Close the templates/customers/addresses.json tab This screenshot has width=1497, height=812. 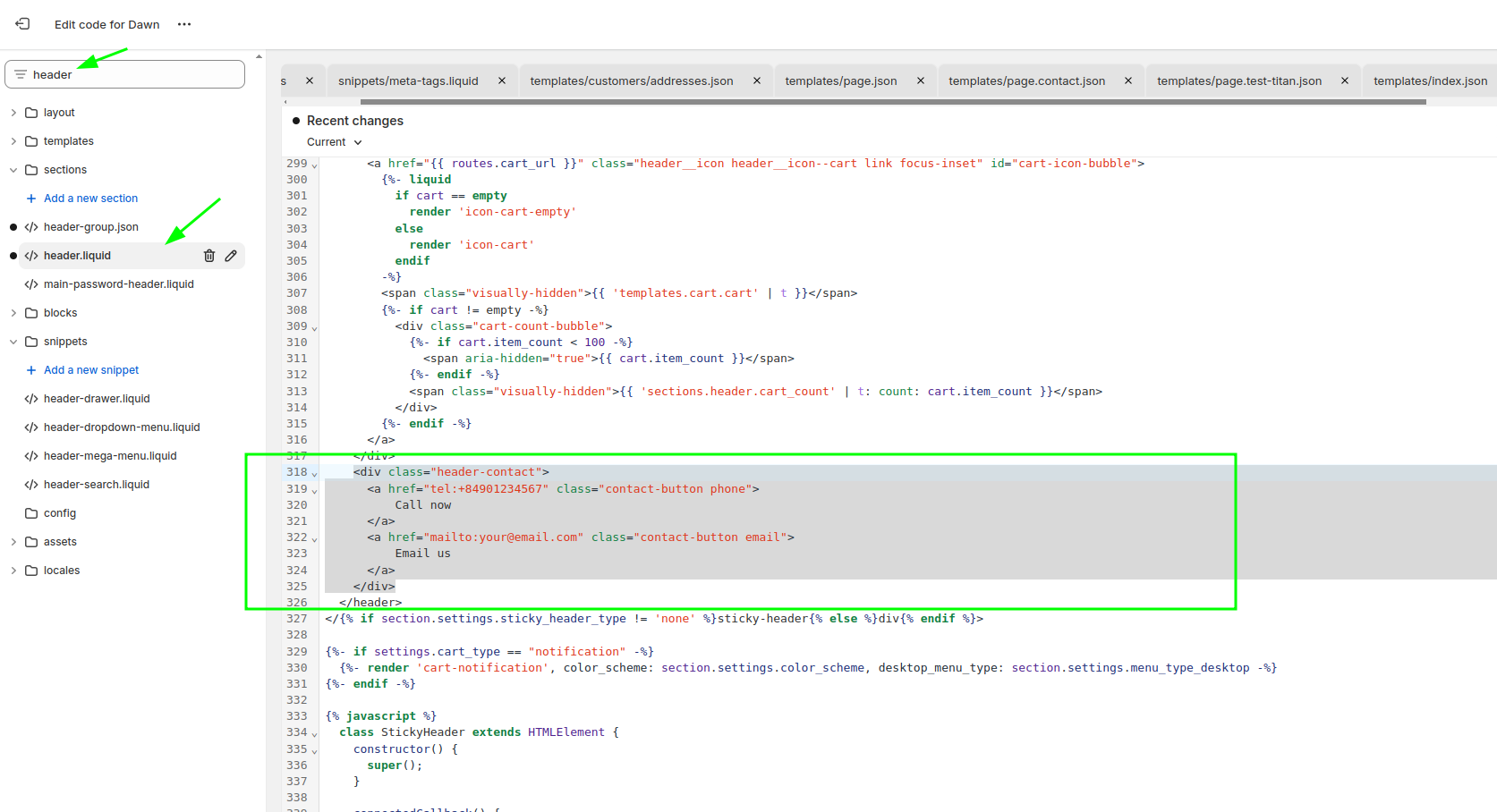point(757,80)
